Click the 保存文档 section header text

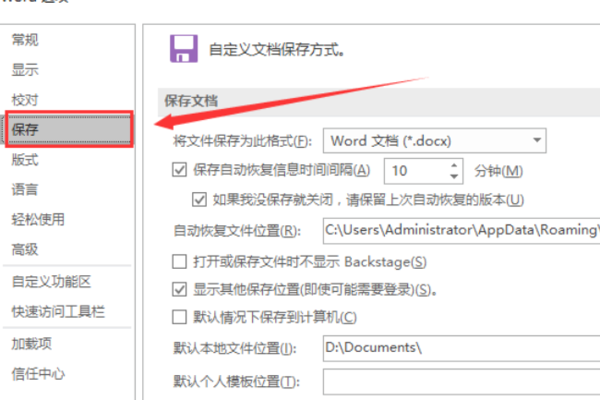pos(191,101)
